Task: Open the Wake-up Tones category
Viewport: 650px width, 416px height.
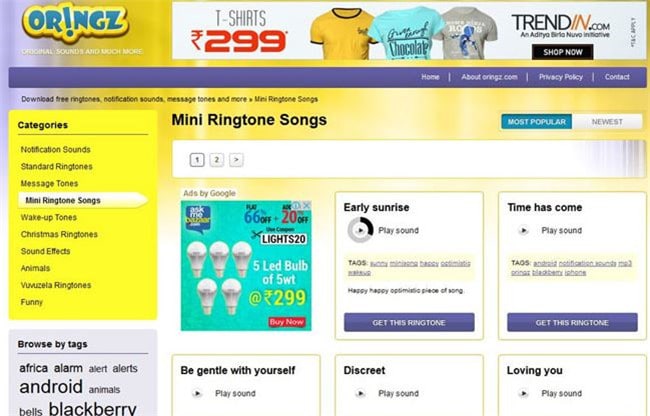Action: click(x=49, y=218)
